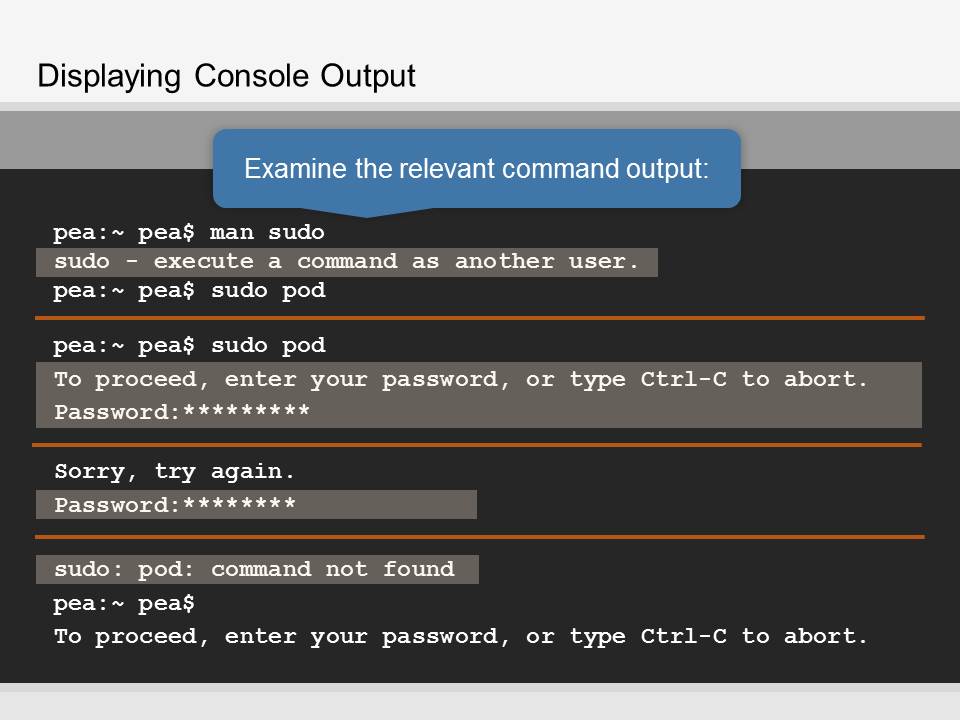Click the 'Displaying Console Output' slide title
Viewport: 960px width, 720px height.
(x=226, y=77)
